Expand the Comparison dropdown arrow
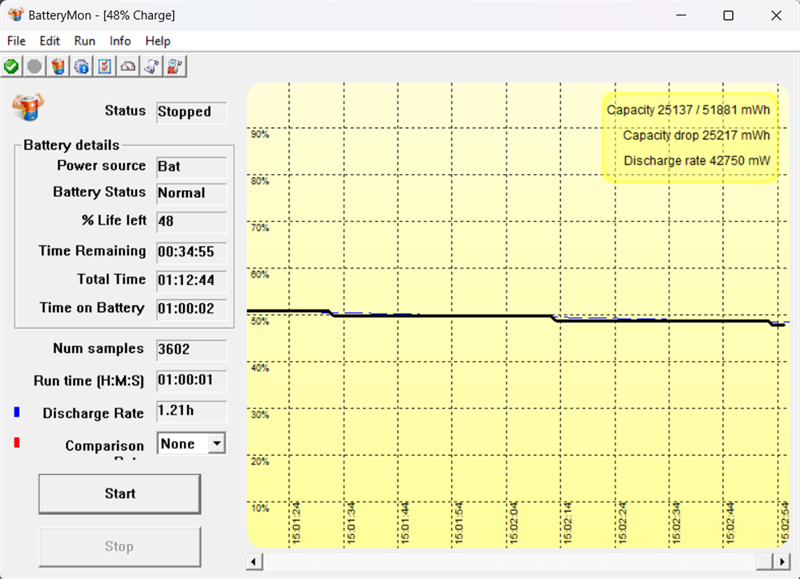The width and height of the screenshot is (800, 579). click(217, 443)
